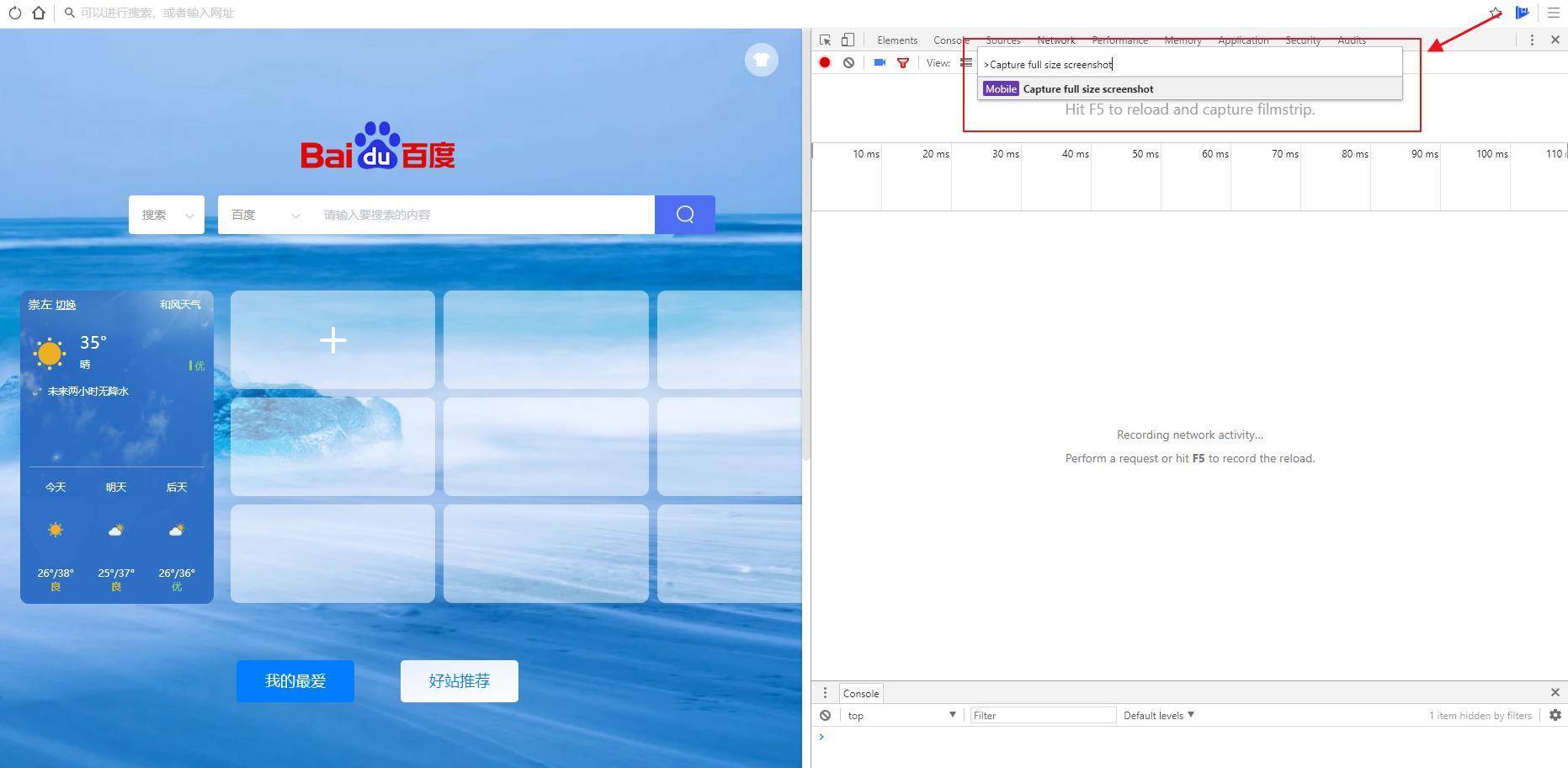Viewport: 1568px width, 768px height.
Task: Click the 50 ms timeline marker
Action: tap(1145, 153)
